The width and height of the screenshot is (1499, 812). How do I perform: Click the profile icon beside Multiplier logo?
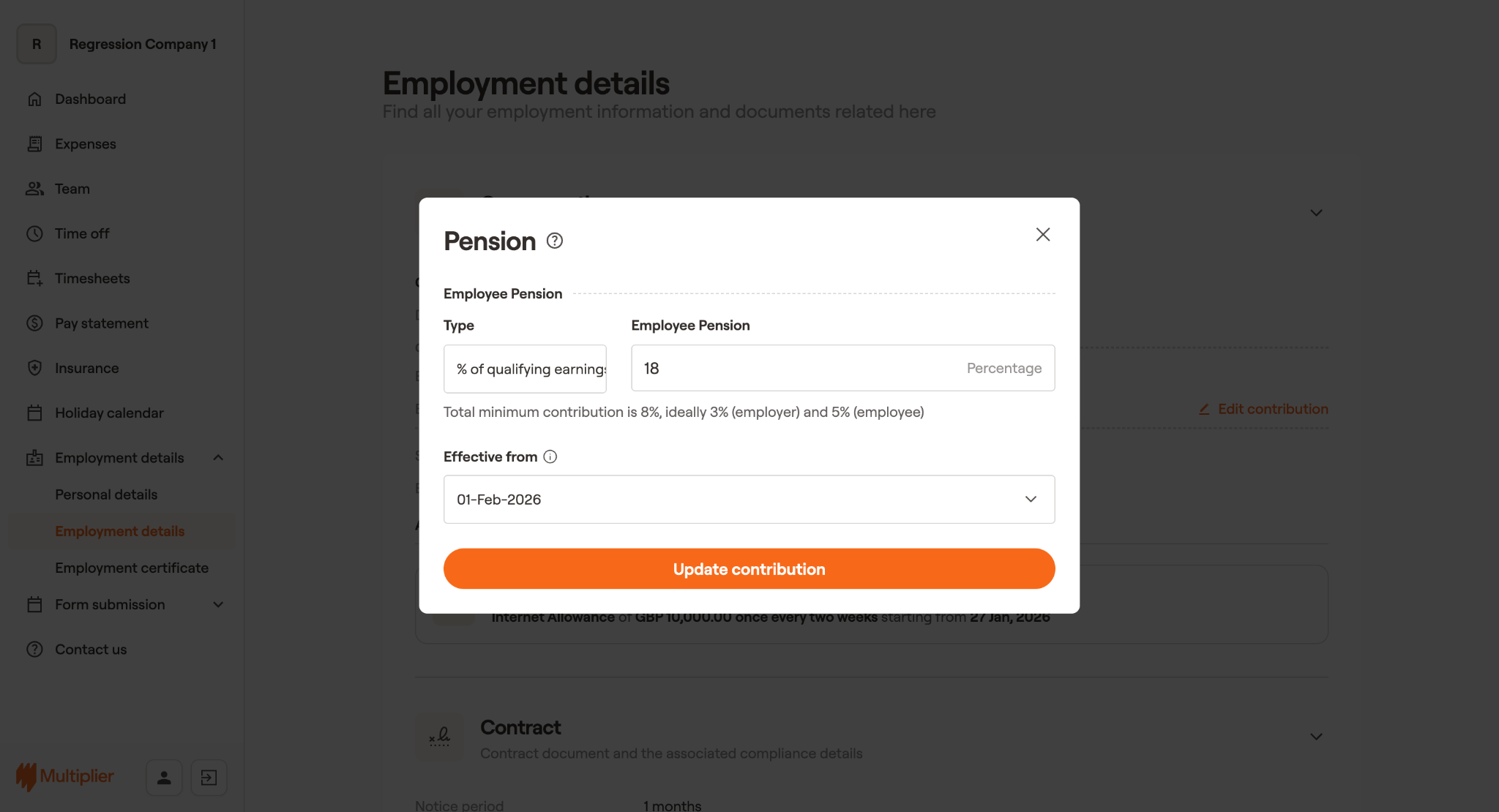tap(164, 777)
